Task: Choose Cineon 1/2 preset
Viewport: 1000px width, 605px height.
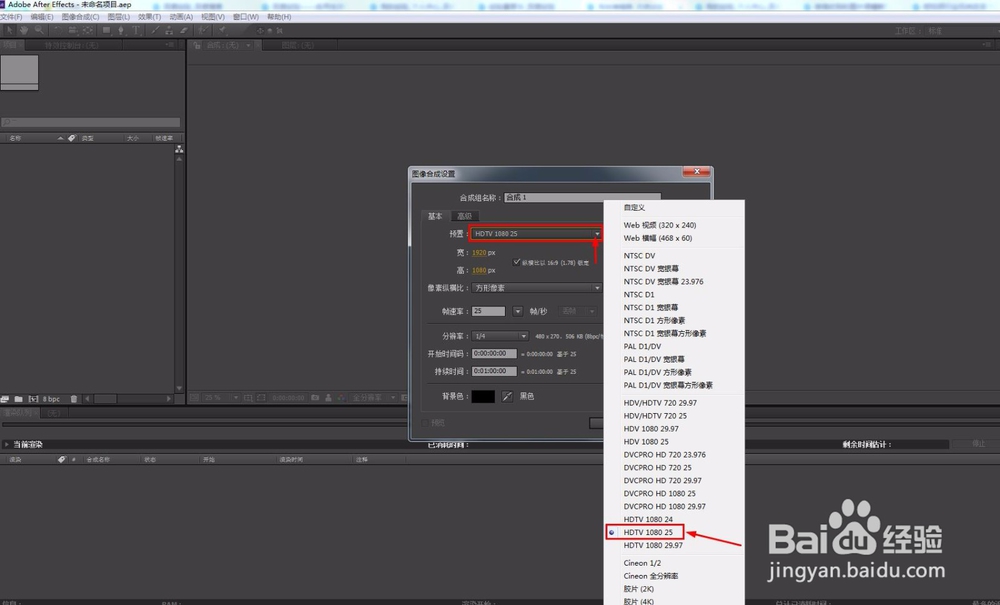Action: tap(642, 563)
